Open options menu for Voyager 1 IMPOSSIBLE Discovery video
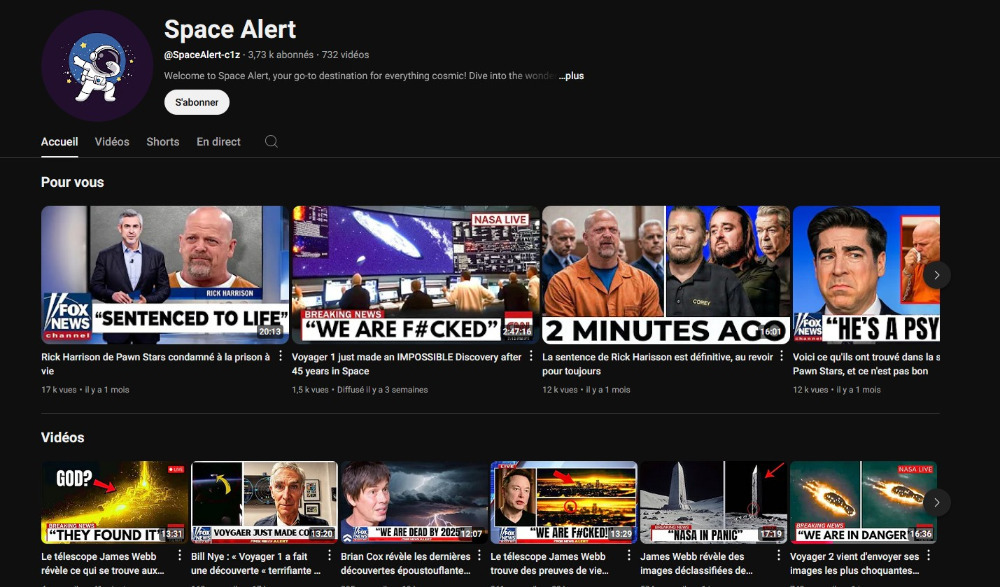The width and height of the screenshot is (1000, 587). tap(531, 357)
